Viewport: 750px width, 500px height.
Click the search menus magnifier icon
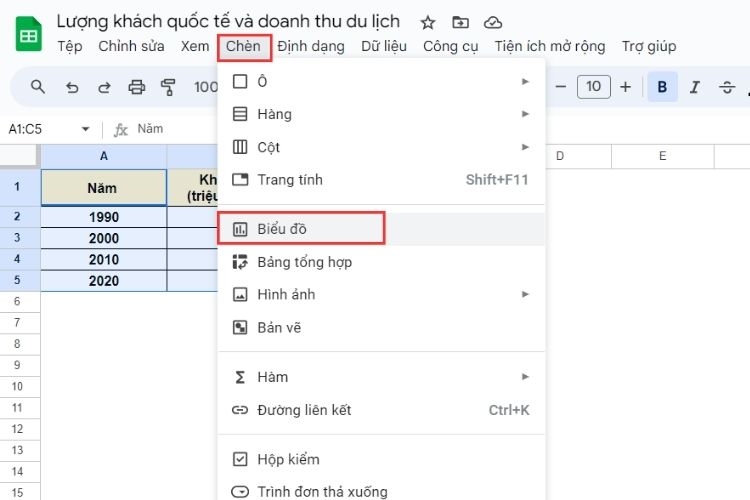[38, 87]
